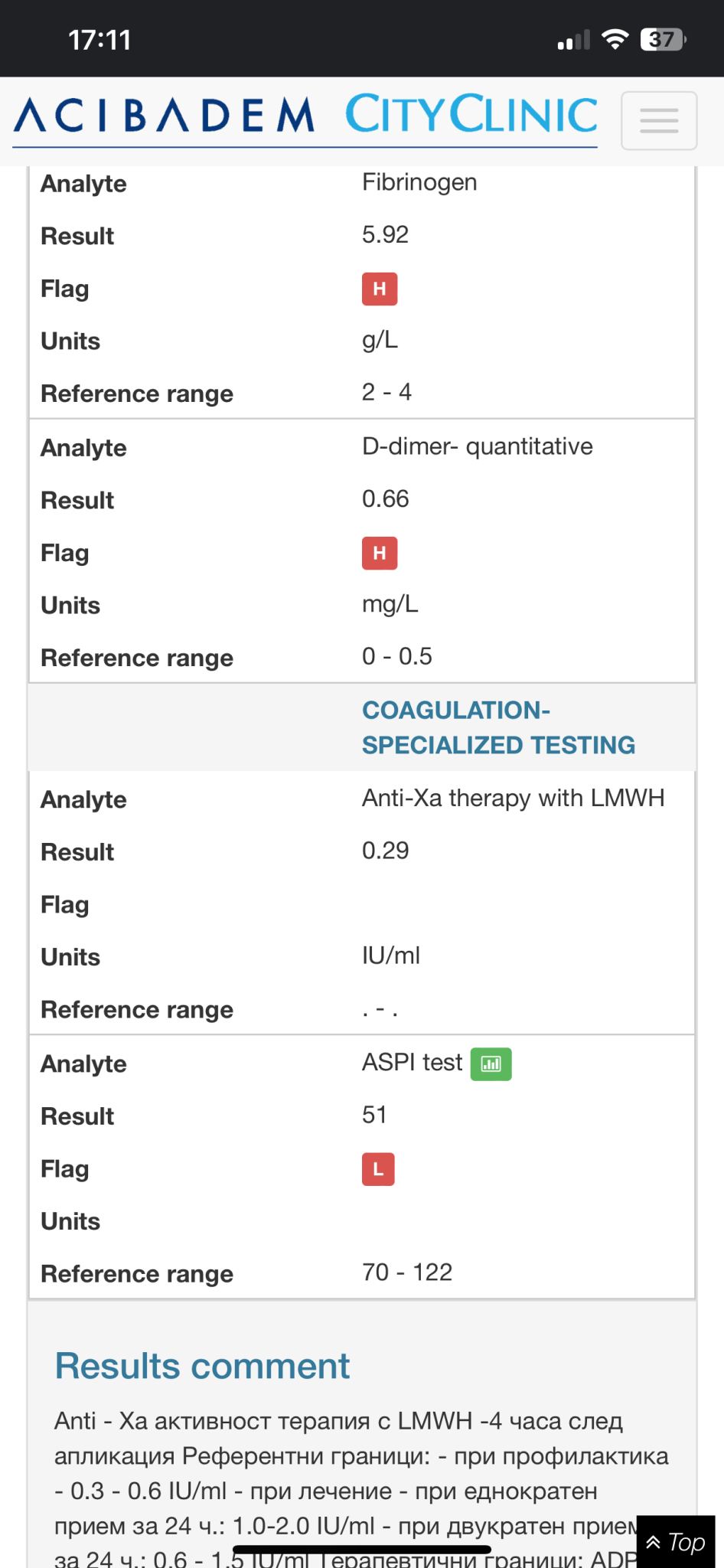The width and height of the screenshot is (724, 1568).
Task: Select the Fibrinogen analyte name
Action: coord(419,182)
